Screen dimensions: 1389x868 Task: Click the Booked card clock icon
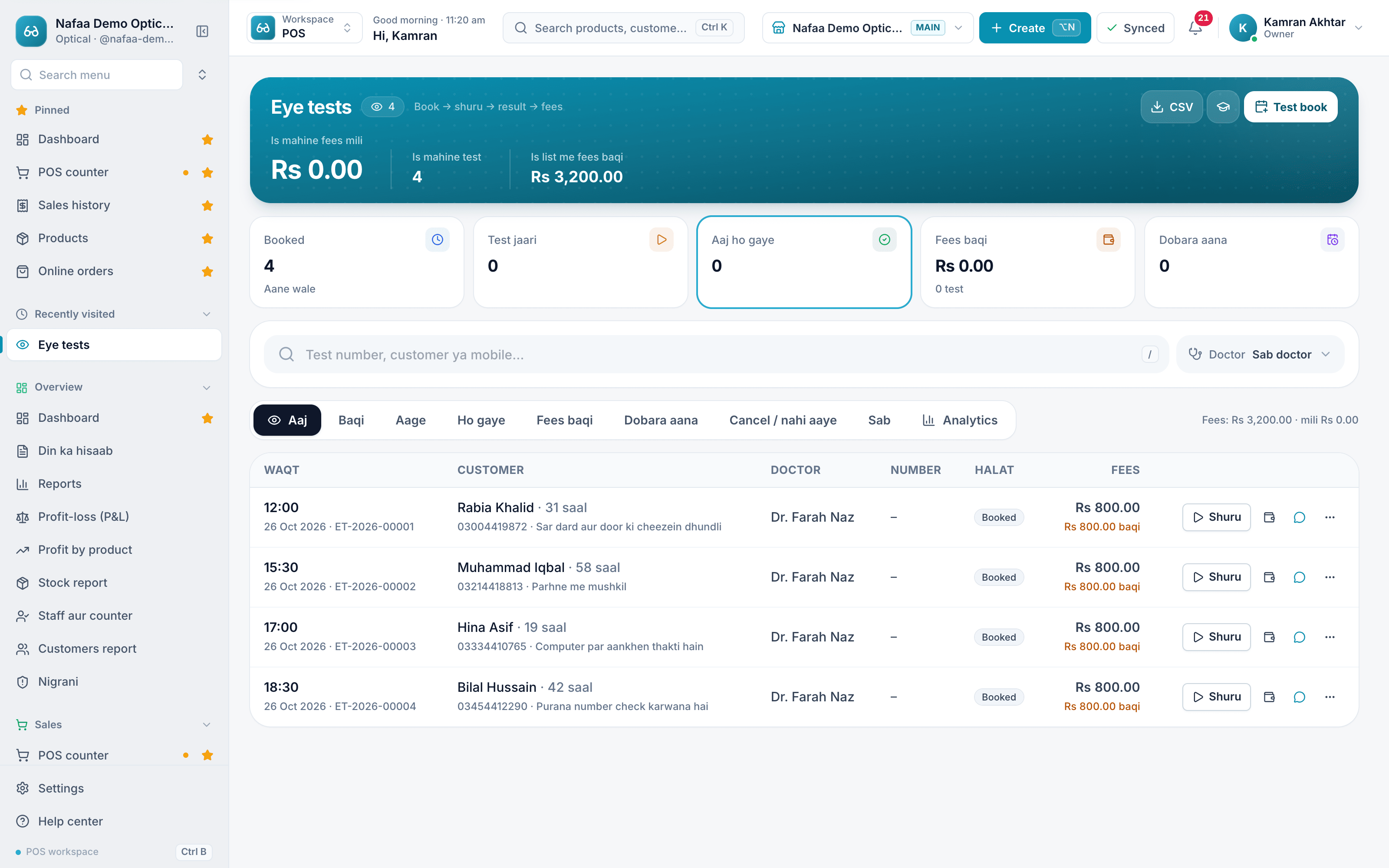[x=438, y=240]
